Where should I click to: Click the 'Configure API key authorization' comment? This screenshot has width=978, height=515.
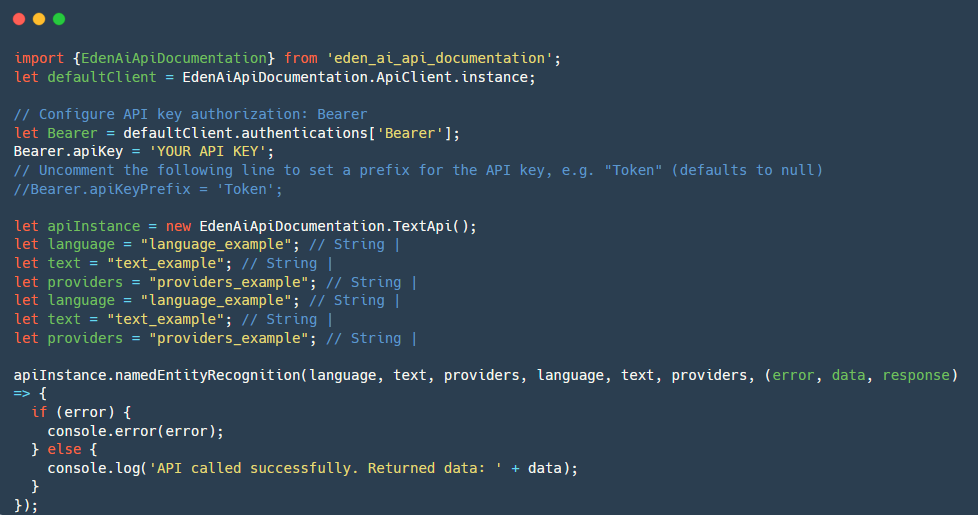(x=191, y=115)
